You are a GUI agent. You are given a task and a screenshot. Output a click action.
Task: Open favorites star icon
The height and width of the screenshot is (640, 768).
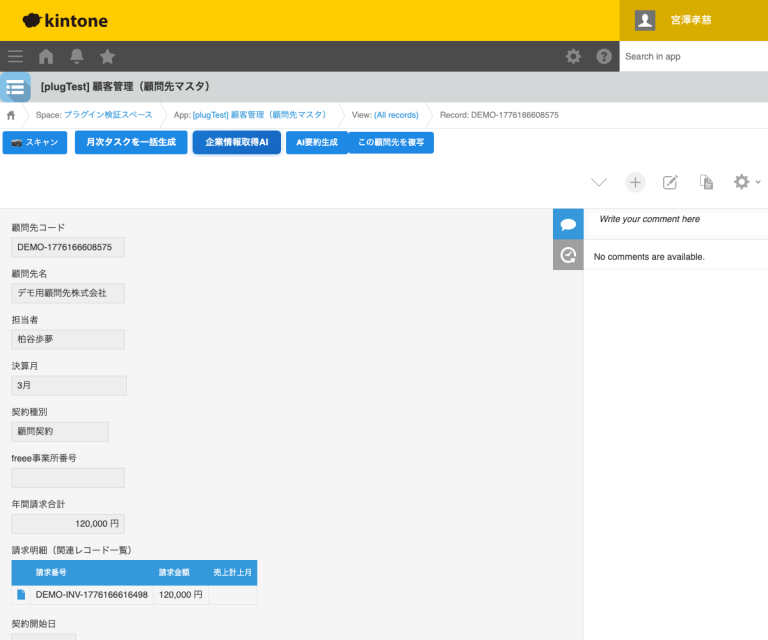(x=107, y=56)
